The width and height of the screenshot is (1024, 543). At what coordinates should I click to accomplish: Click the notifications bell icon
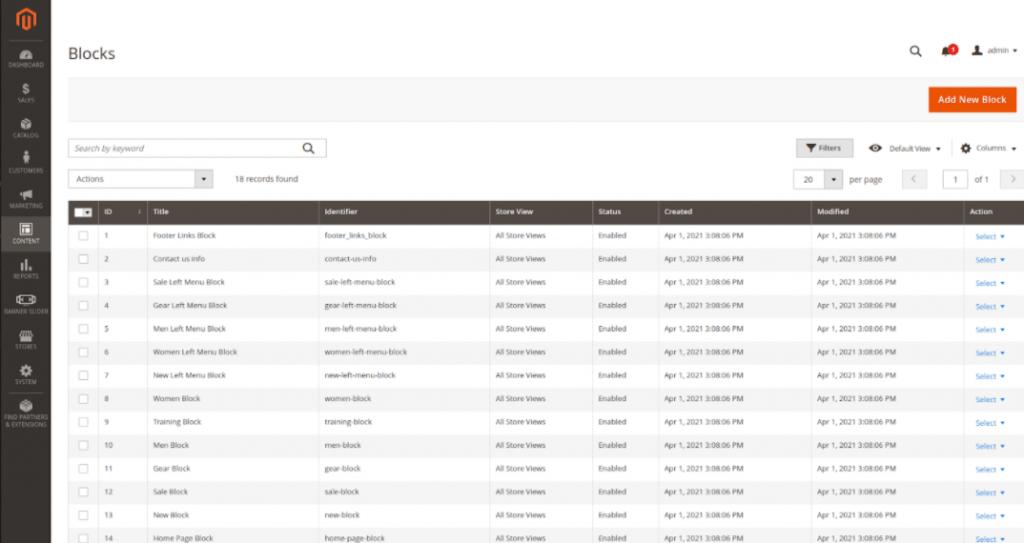(x=946, y=51)
